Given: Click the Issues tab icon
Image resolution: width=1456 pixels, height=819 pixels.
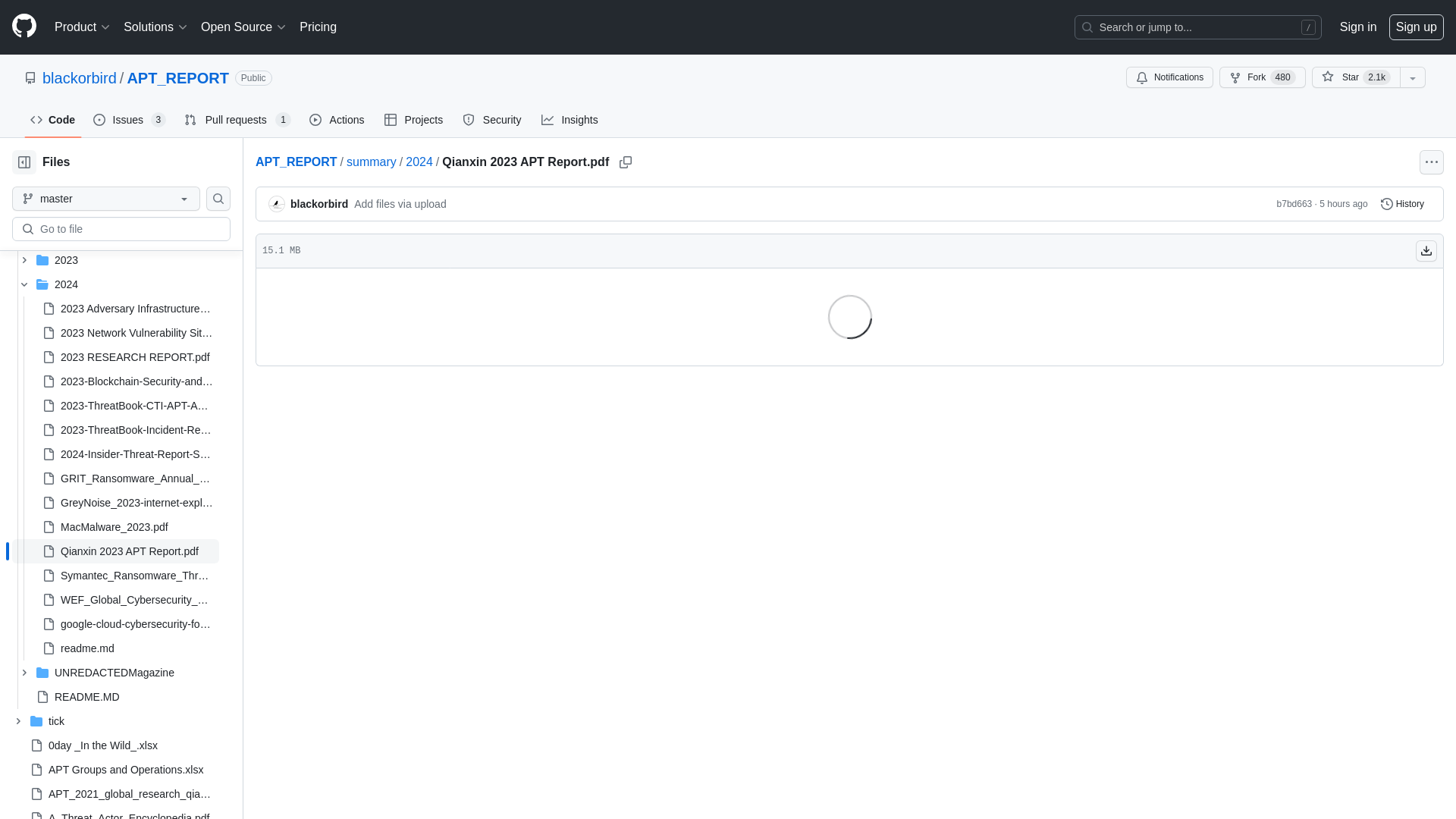Looking at the screenshot, I should point(99,119).
